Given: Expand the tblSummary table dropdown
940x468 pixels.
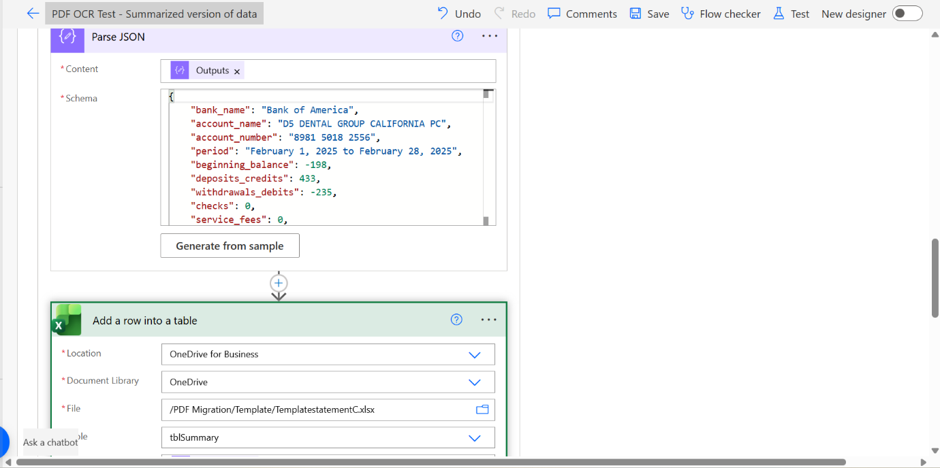Looking at the screenshot, I should coord(474,438).
